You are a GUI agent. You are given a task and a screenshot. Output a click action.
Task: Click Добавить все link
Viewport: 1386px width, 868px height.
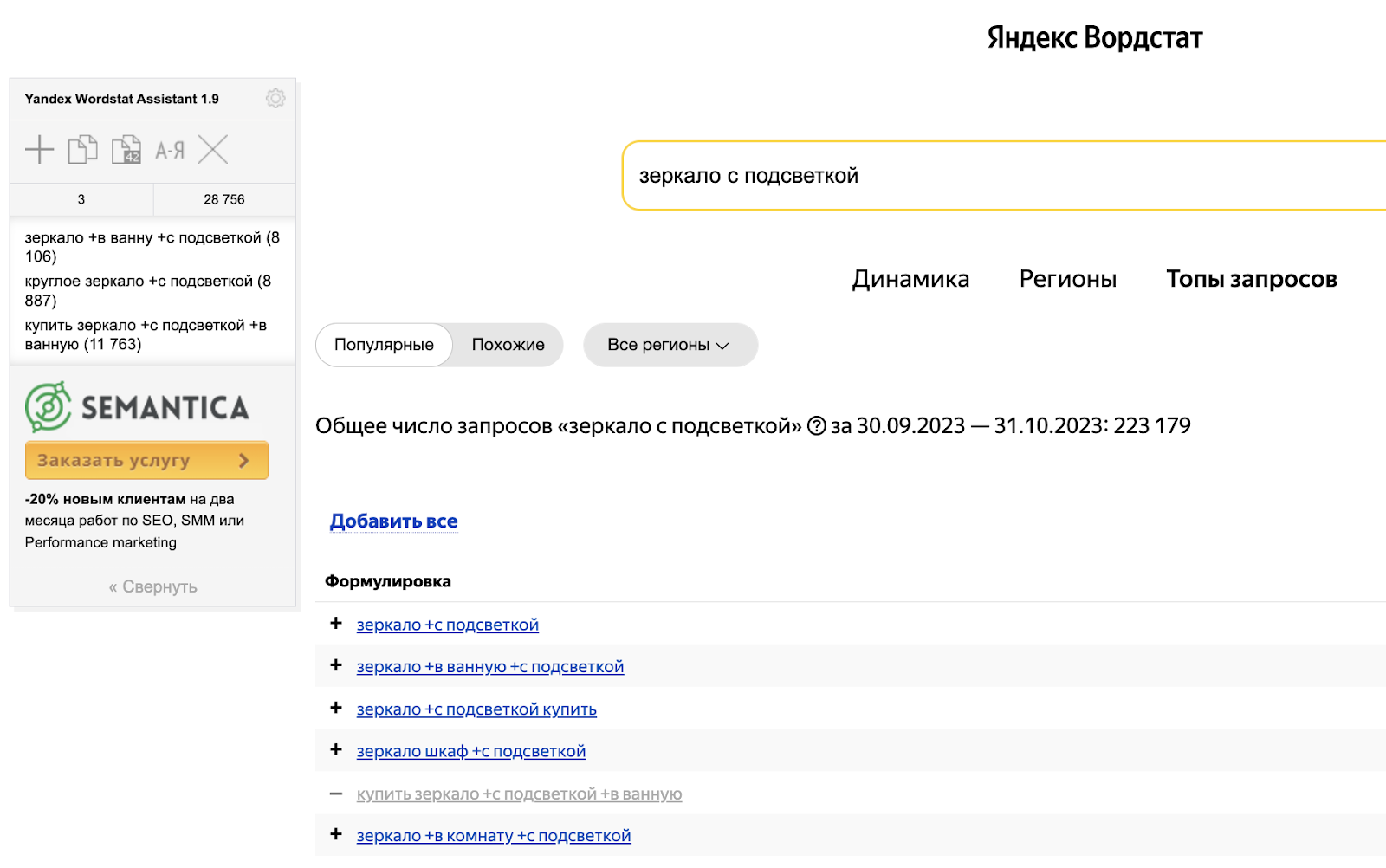click(393, 521)
